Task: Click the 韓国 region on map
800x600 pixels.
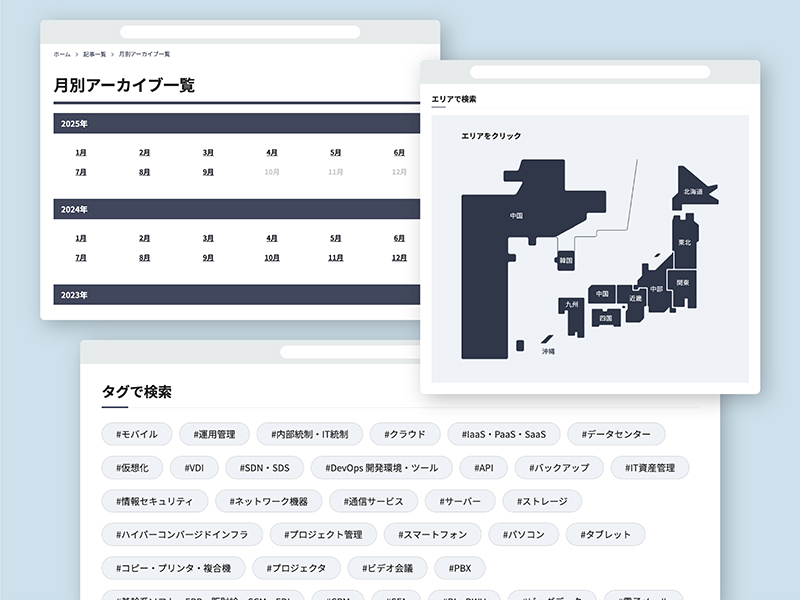Action: coord(566,260)
